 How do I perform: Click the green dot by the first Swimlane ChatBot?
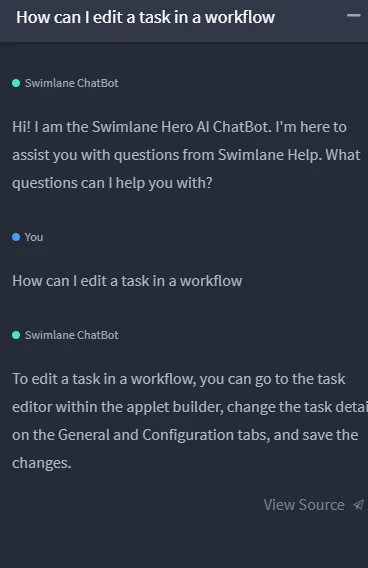tap(16, 83)
